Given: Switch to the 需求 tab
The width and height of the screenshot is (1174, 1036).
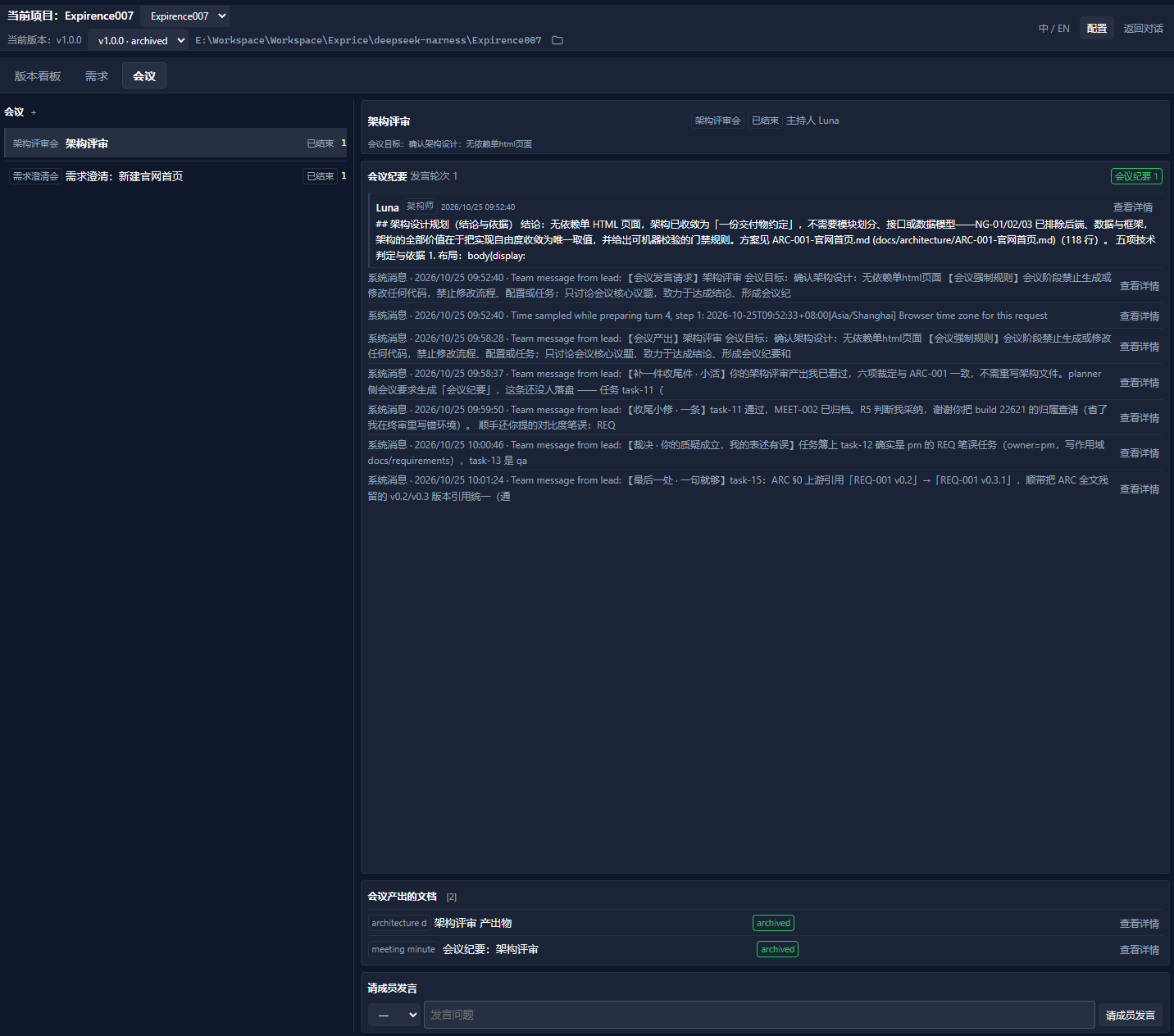Looking at the screenshot, I should point(97,76).
